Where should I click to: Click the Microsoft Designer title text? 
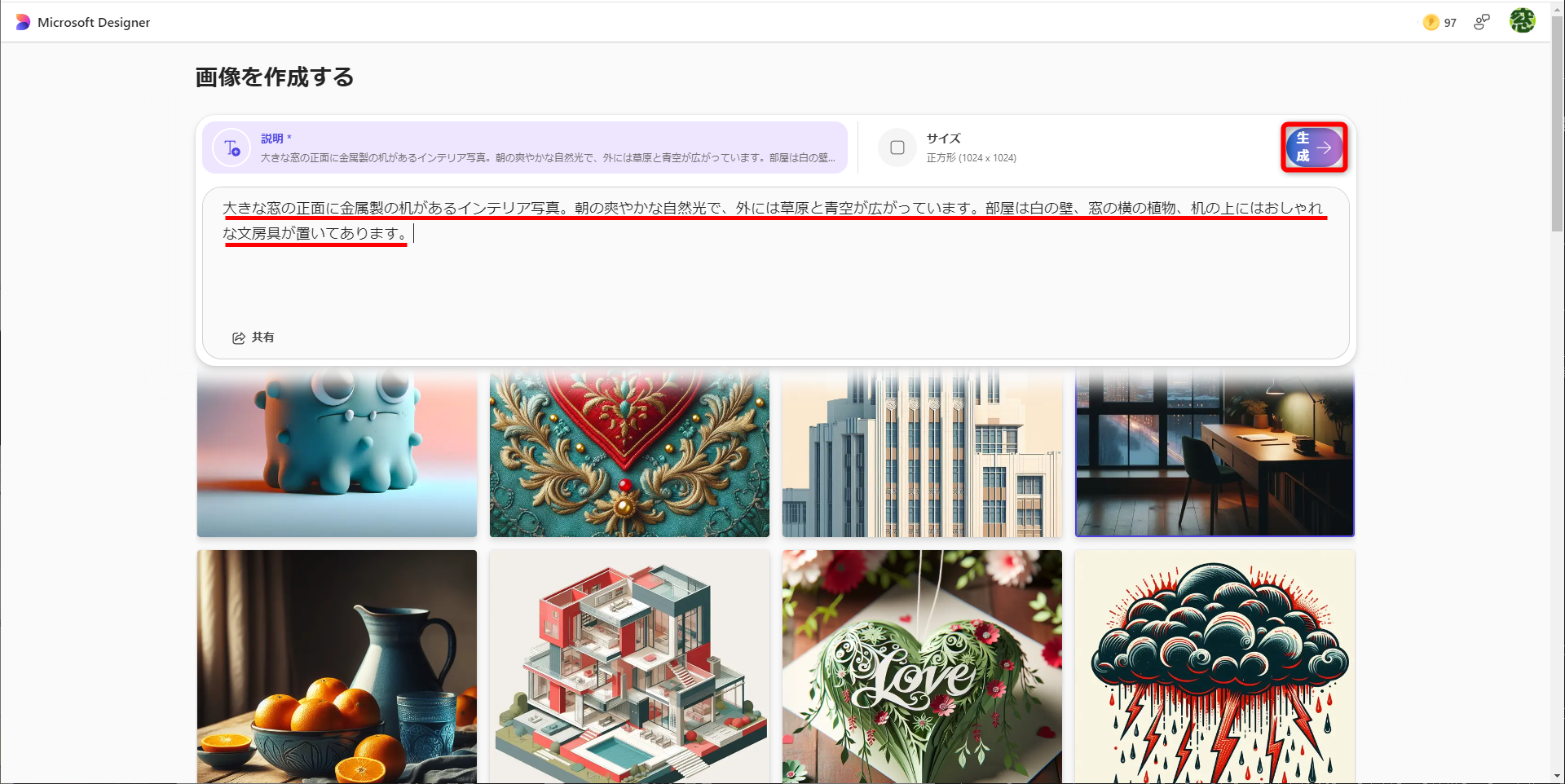[x=94, y=23]
